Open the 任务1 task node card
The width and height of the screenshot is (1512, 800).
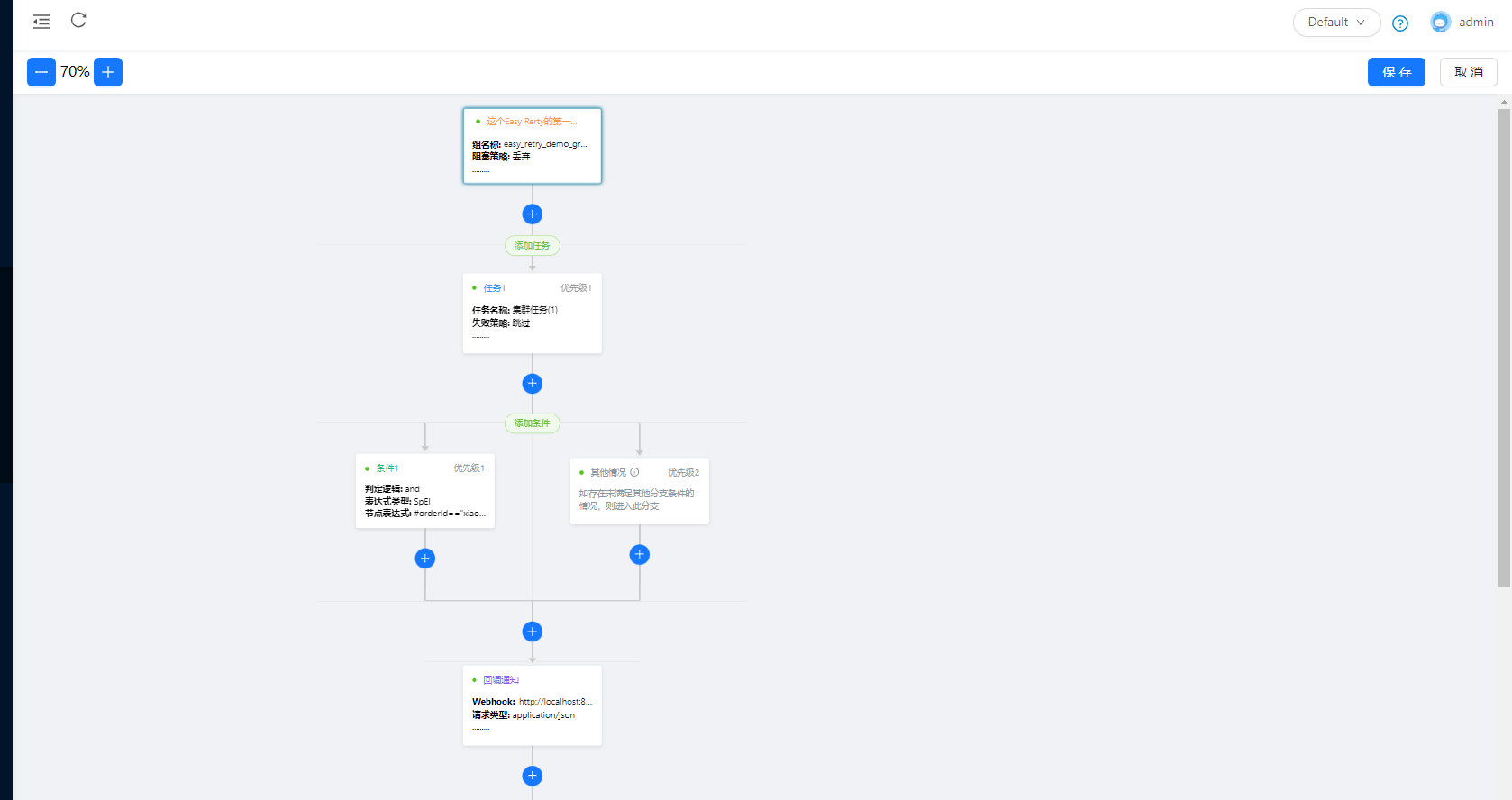[533, 314]
